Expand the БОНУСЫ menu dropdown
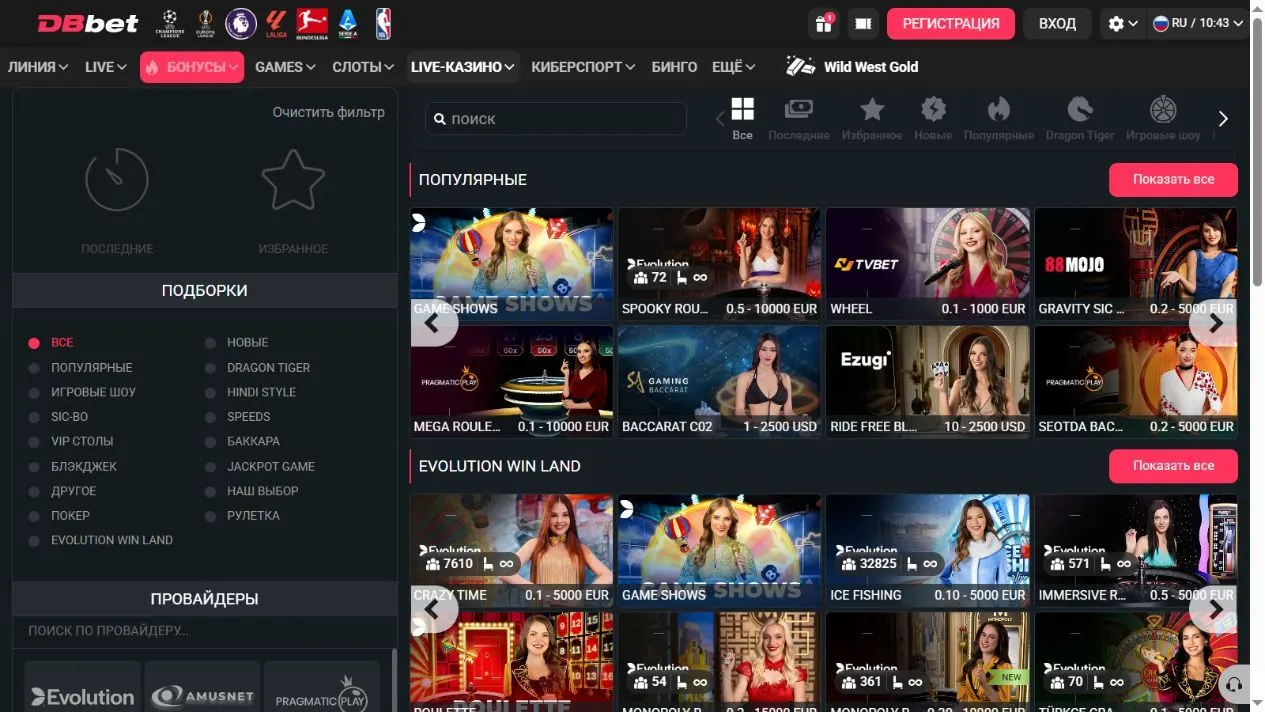The width and height of the screenshot is (1265, 712). point(192,67)
